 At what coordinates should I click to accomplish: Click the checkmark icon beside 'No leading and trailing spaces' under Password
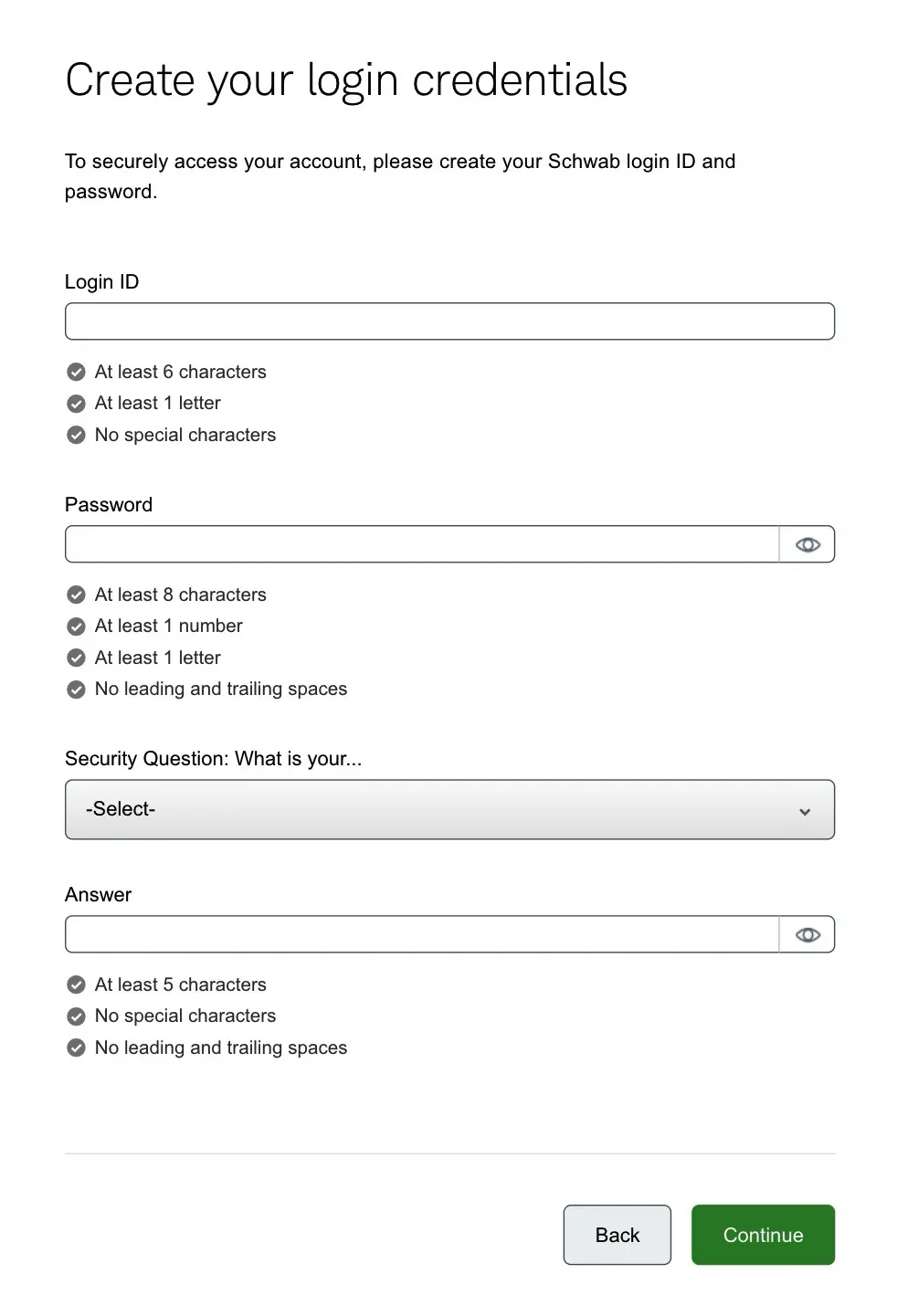pyautogui.click(x=77, y=690)
